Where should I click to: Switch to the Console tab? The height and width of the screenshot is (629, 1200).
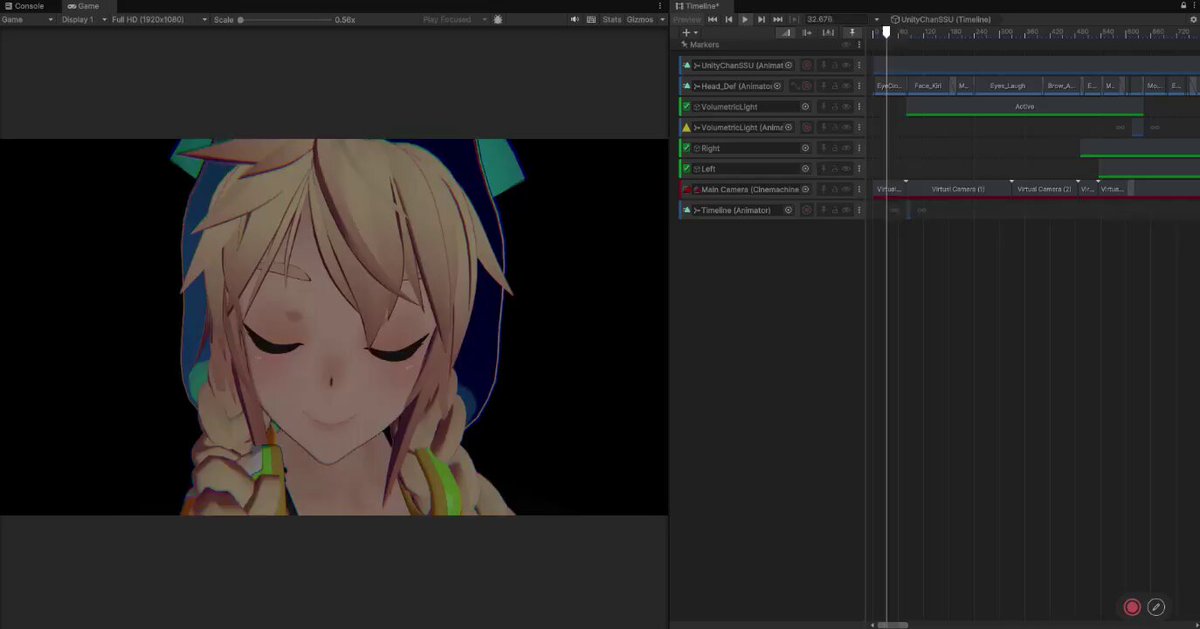24,6
